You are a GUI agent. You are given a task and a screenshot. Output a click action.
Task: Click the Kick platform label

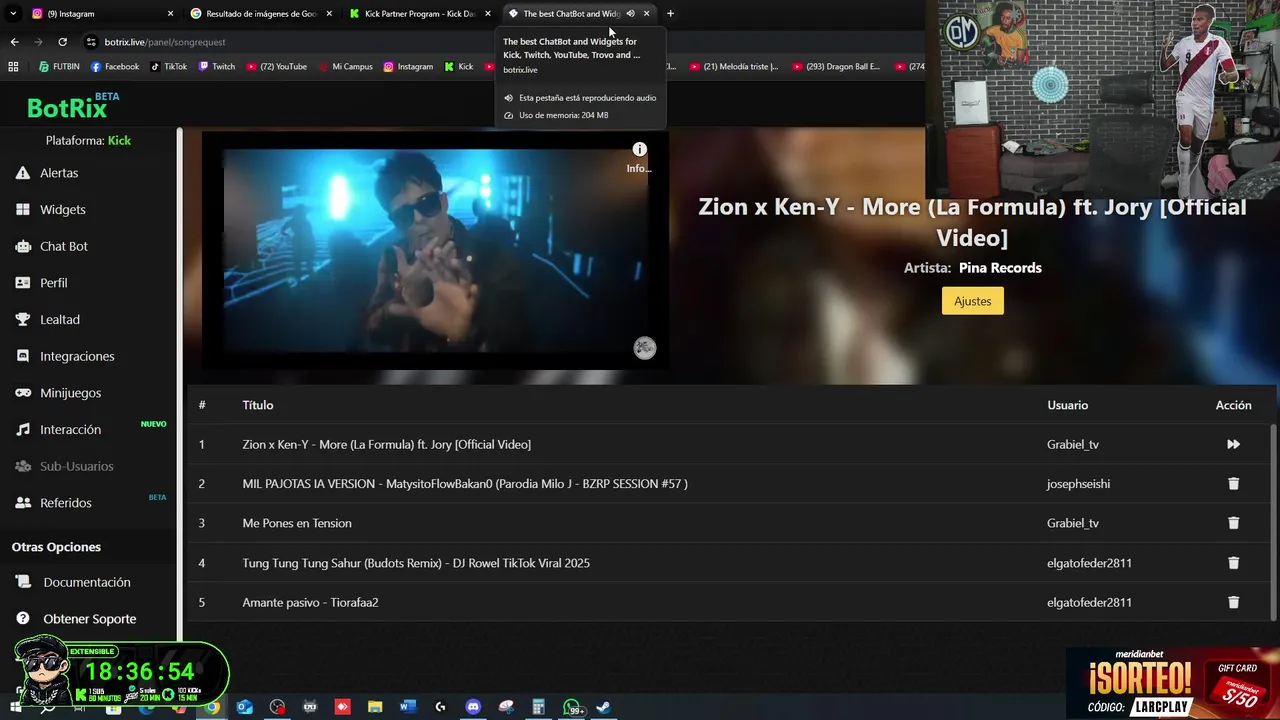click(x=119, y=141)
